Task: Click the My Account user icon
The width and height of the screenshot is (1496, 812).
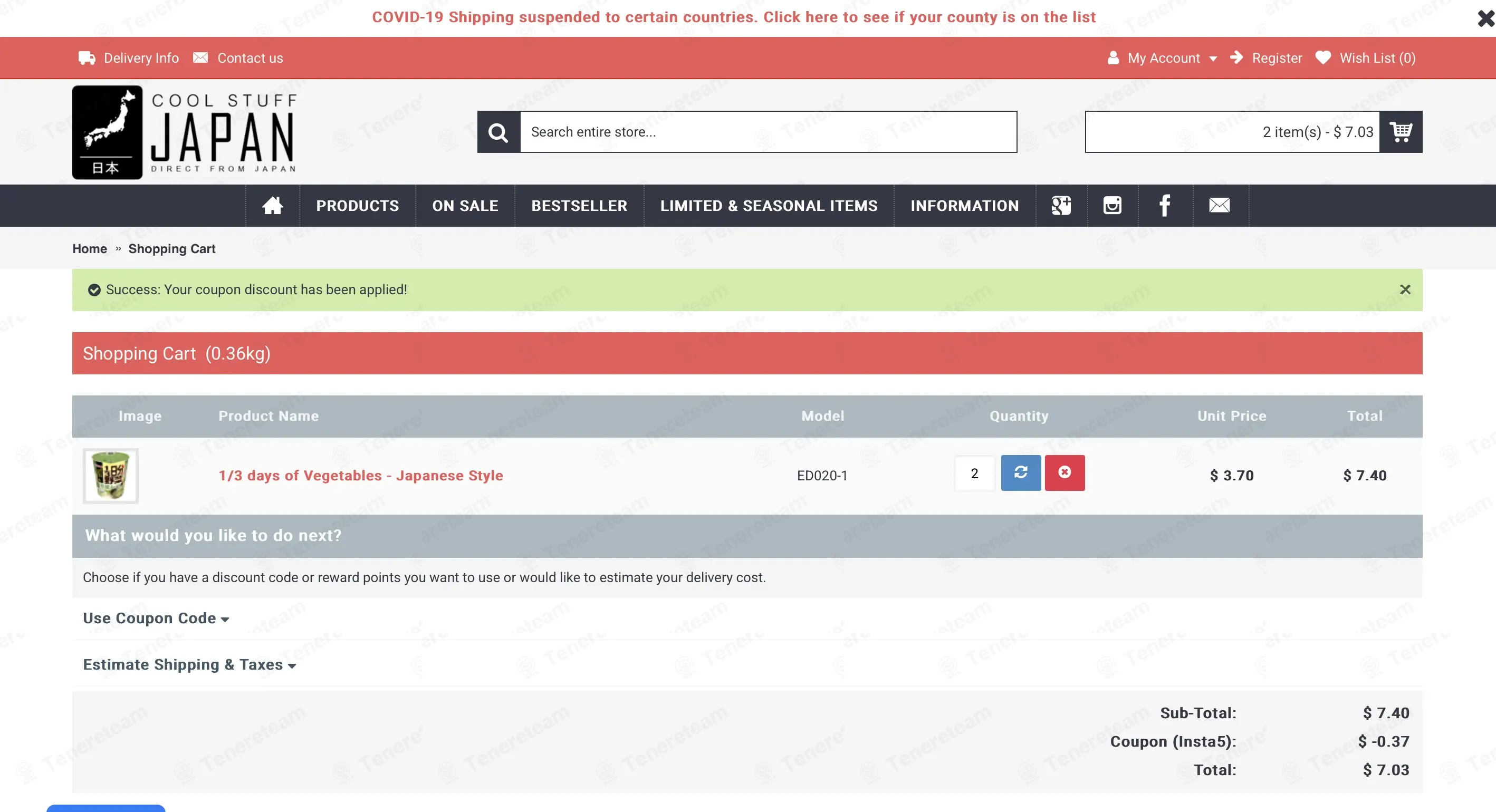Action: pyautogui.click(x=1113, y=57)
